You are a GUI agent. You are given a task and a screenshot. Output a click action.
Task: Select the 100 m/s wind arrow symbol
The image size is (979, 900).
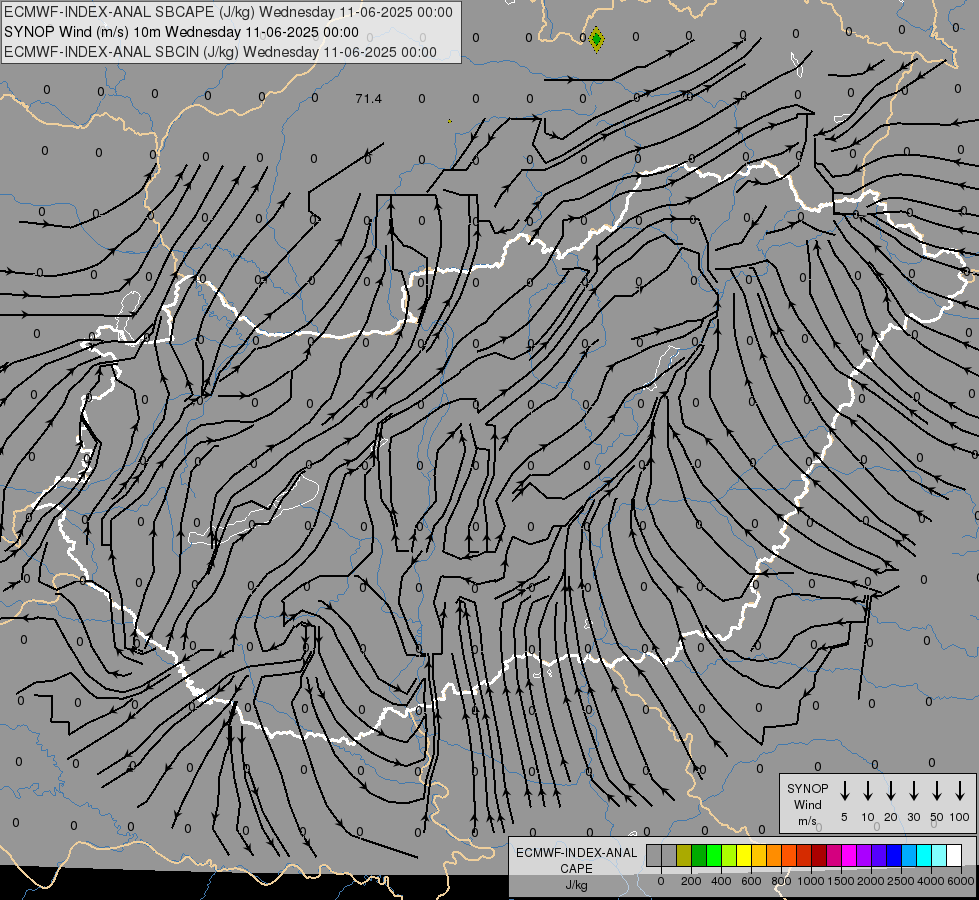pyautogui.click(x=960, y=791)
